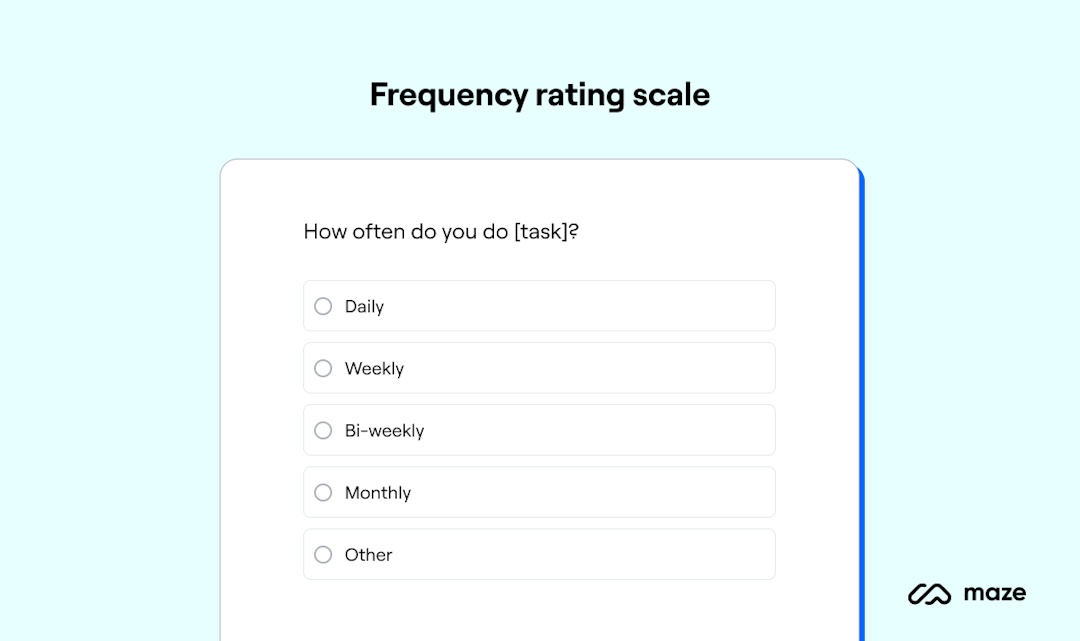This screenshot has height=641, width=1080.
Task: Select the Weekly radio button
Action: [323, 368]
